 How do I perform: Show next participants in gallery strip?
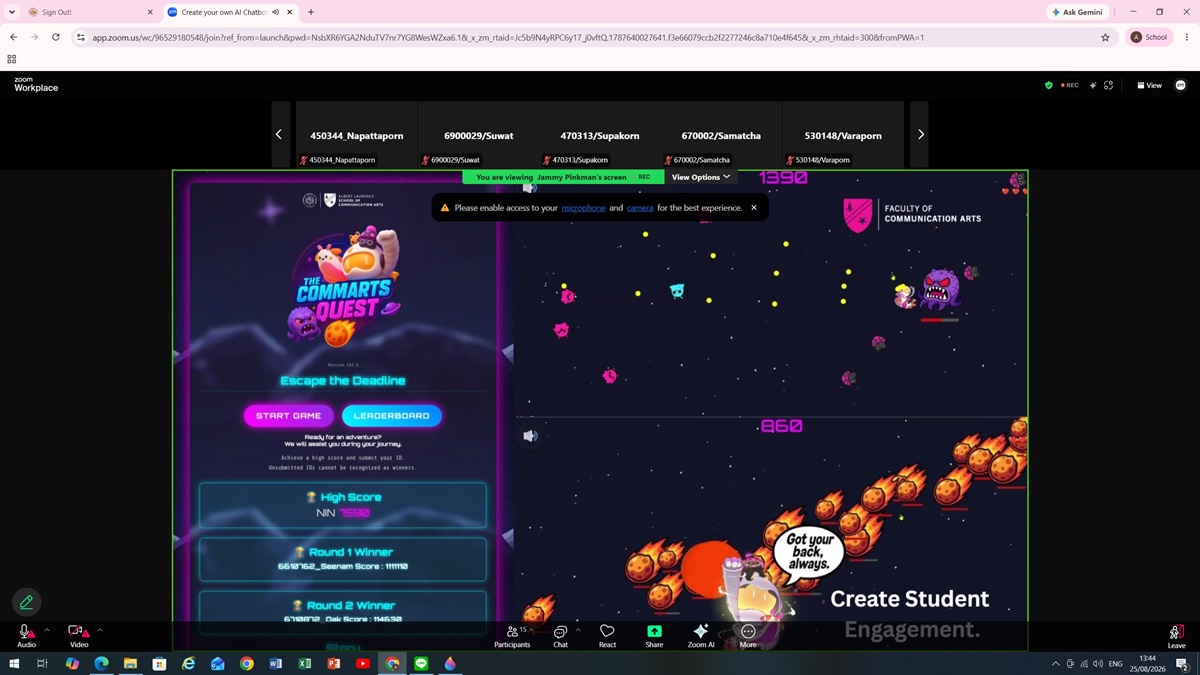(920, 134)
